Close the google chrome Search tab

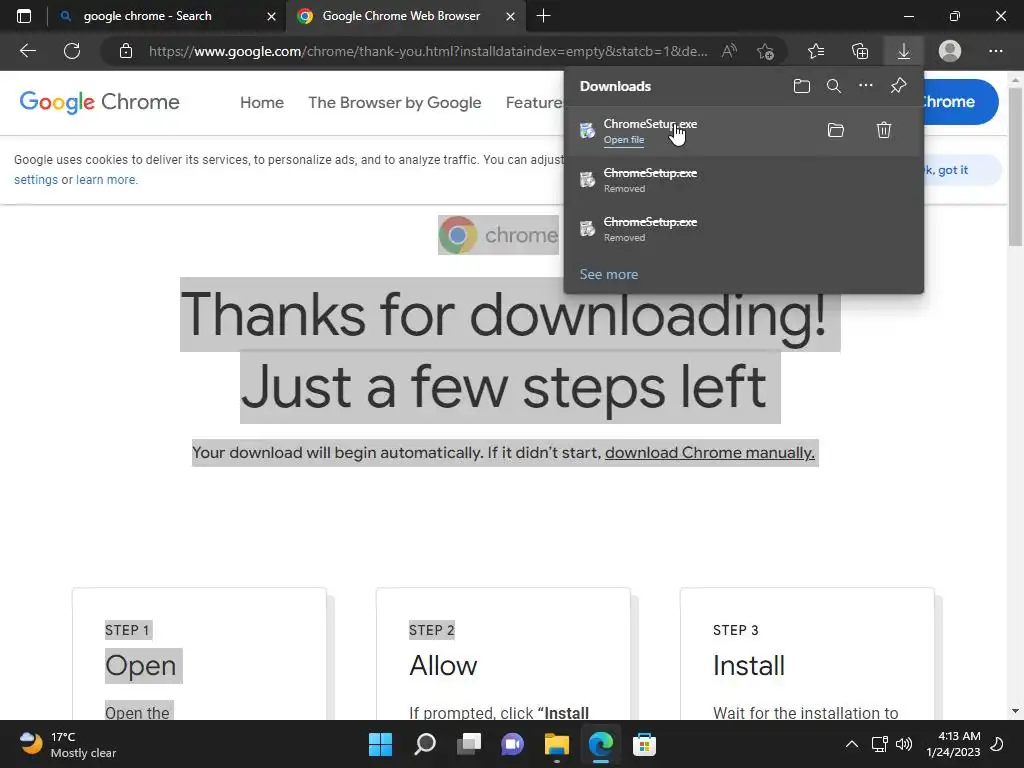[271, 16]
